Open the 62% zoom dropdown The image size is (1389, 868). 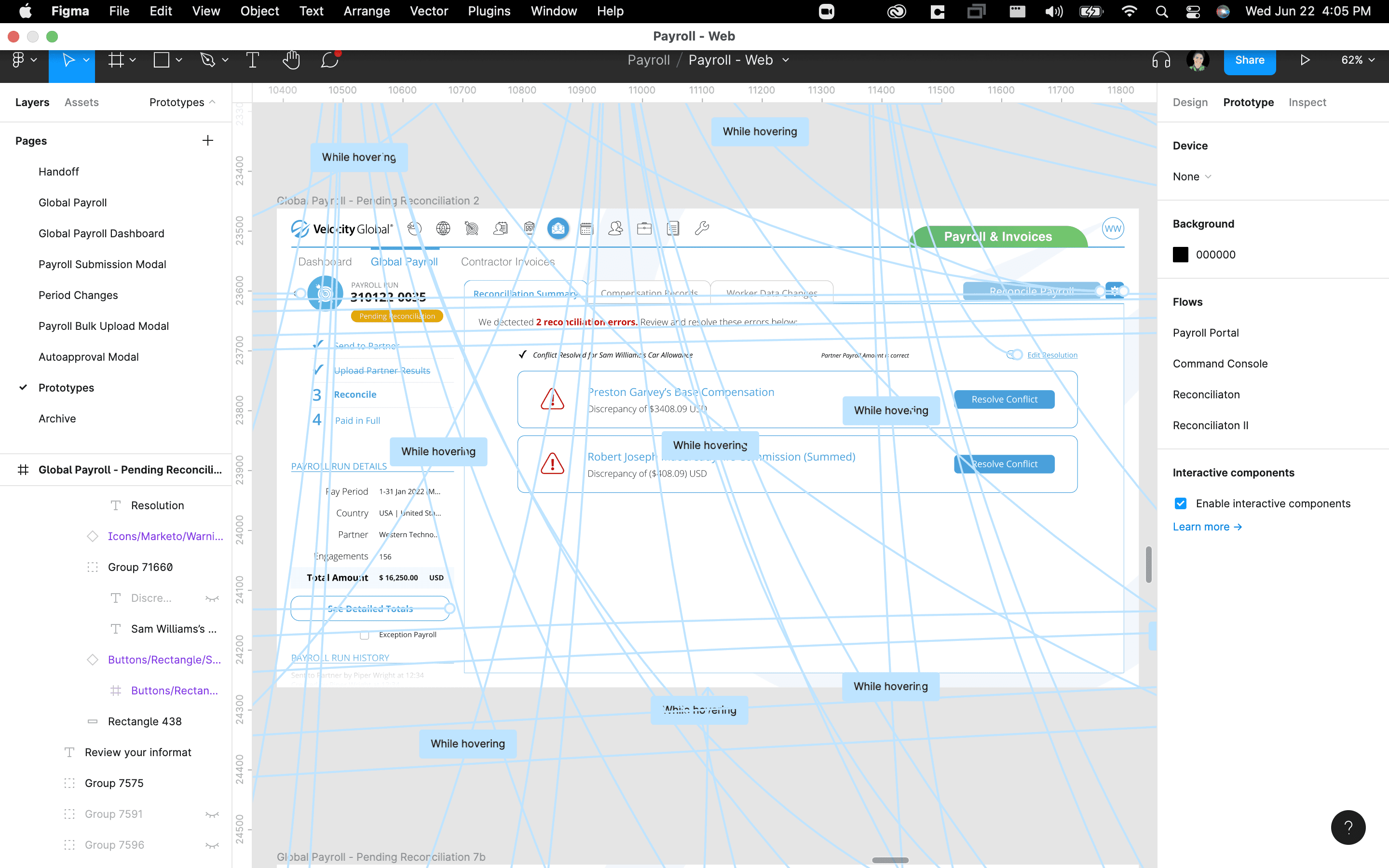point(1358,60)
